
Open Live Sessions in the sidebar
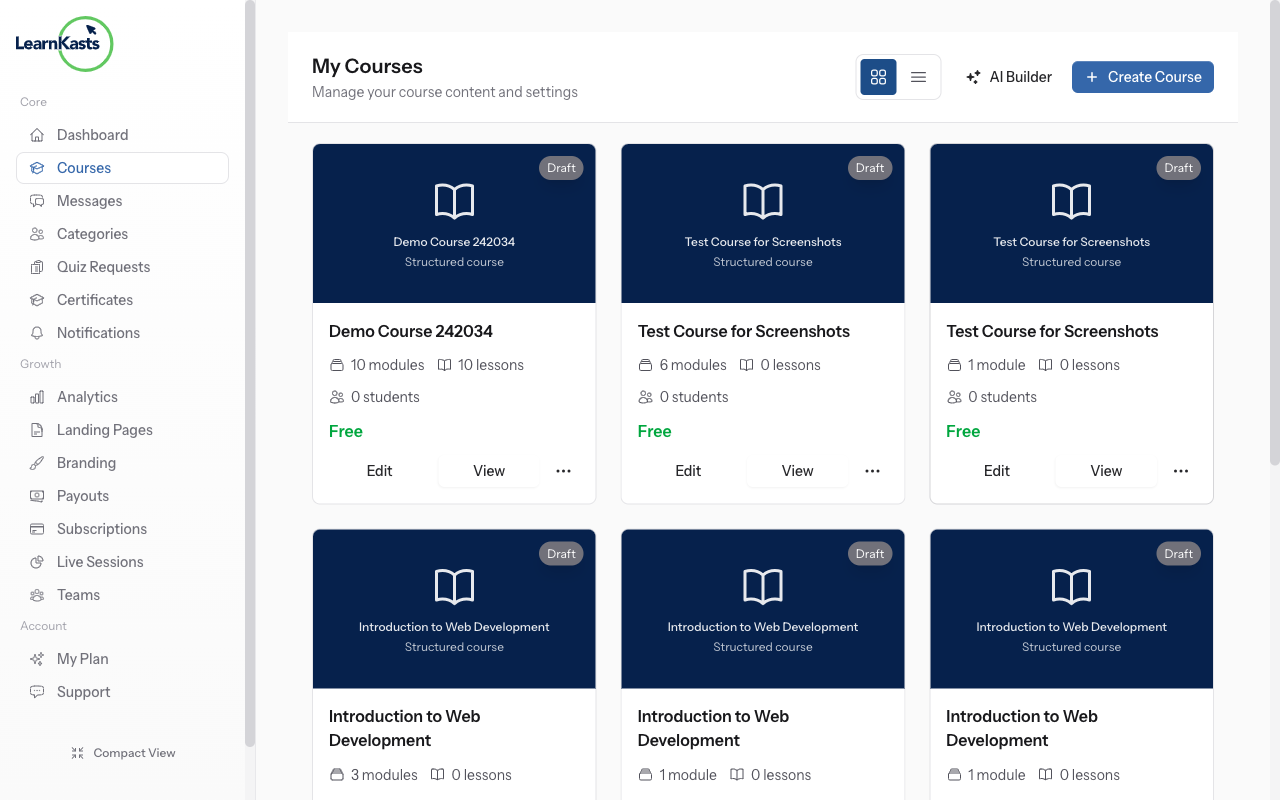[x=100, y=561]
